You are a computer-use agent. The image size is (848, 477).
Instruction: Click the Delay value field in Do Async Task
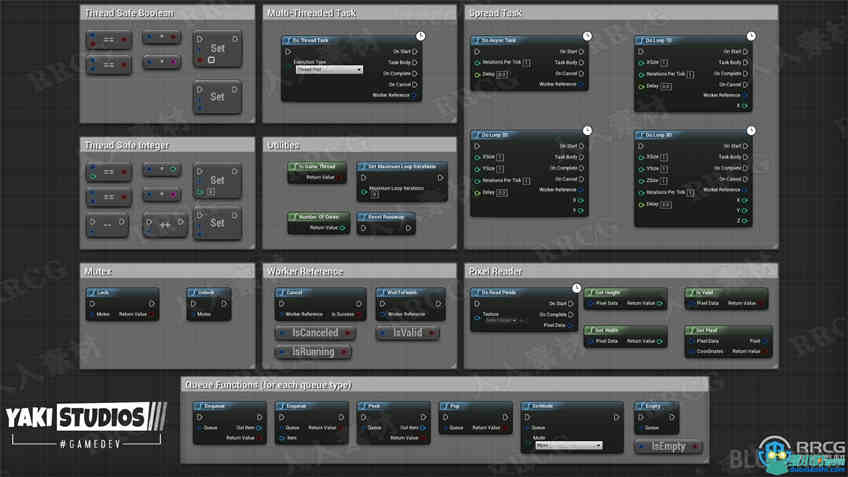coord(502,75)
